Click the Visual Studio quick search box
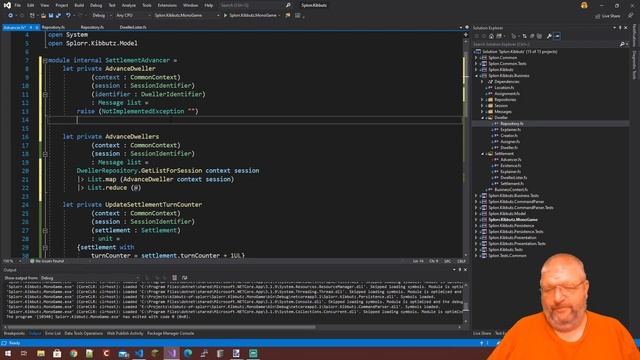The height and width of the screenshot is (360, 640). click(x=251, y=5)
